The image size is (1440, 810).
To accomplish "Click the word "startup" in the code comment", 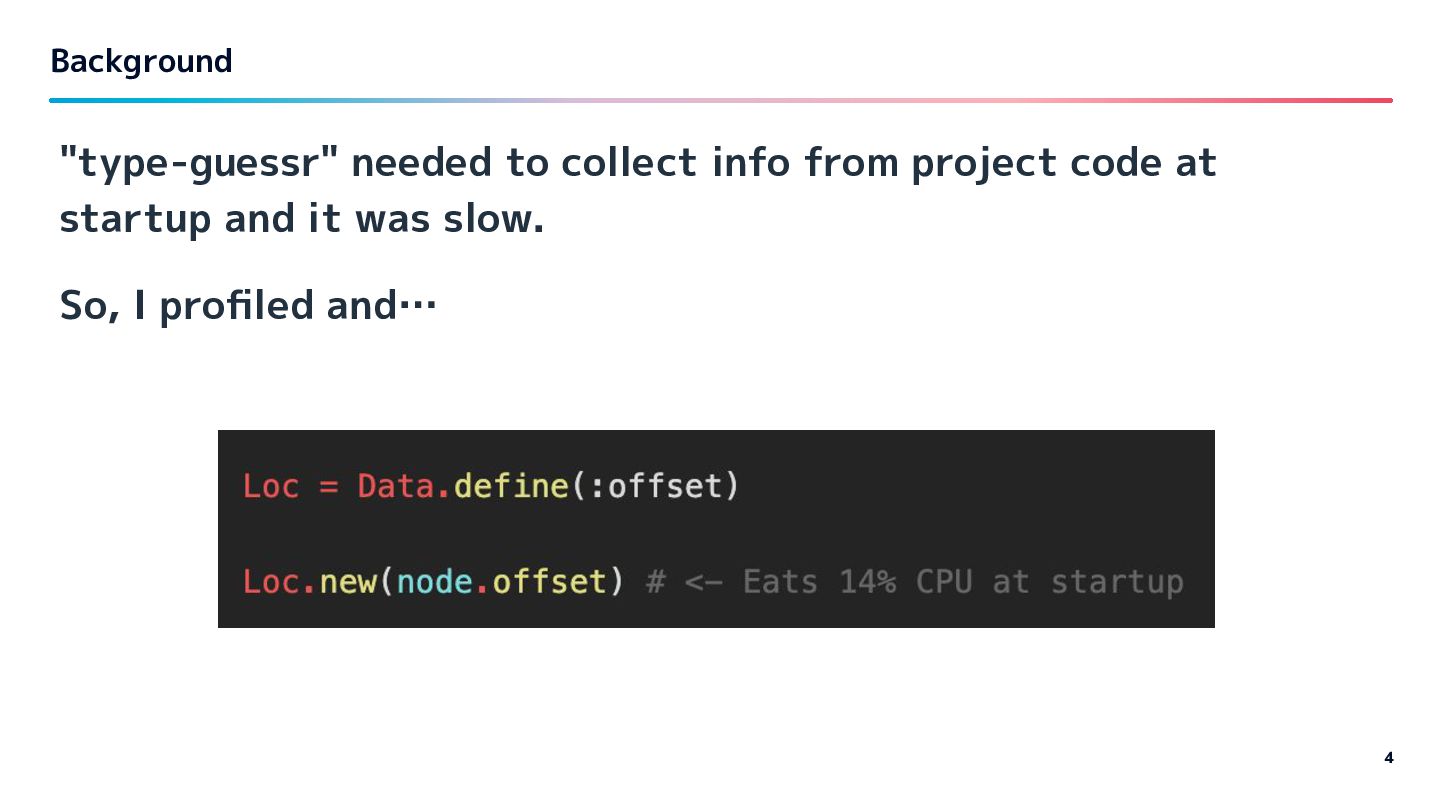I will pyautogui.click(x=1117, y=582).
